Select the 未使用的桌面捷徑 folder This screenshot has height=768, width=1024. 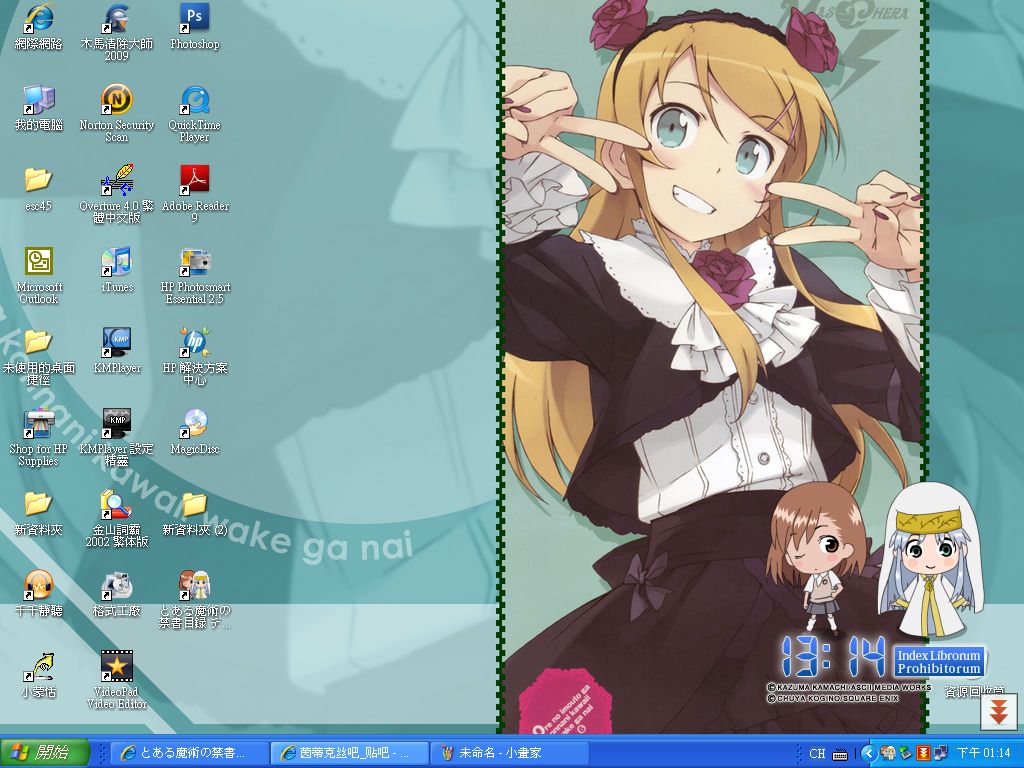(x=39, y=357)
